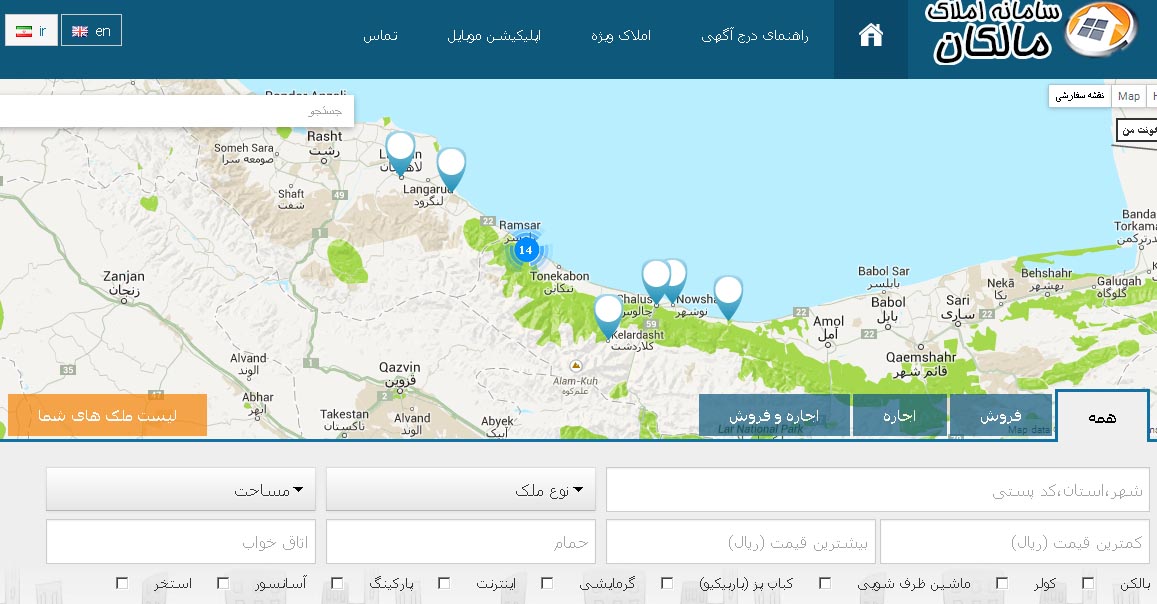Toggle the آسانسور (elevator) checkbox
The image size is (1157, 604).
(223, 583)
